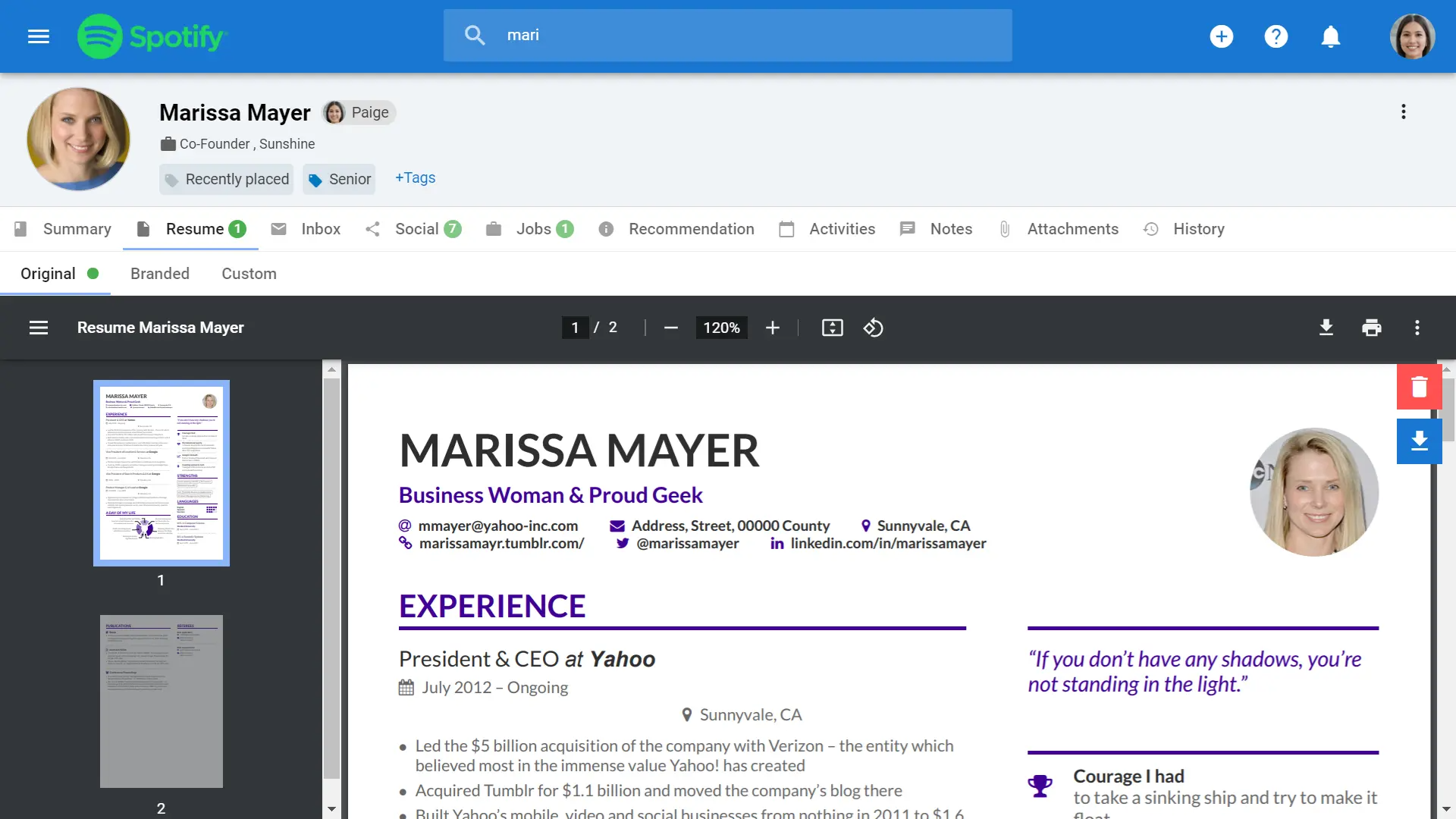Rotate the resume page counterclockwise
1456x819 pixels.
click(x=874, y=328)
